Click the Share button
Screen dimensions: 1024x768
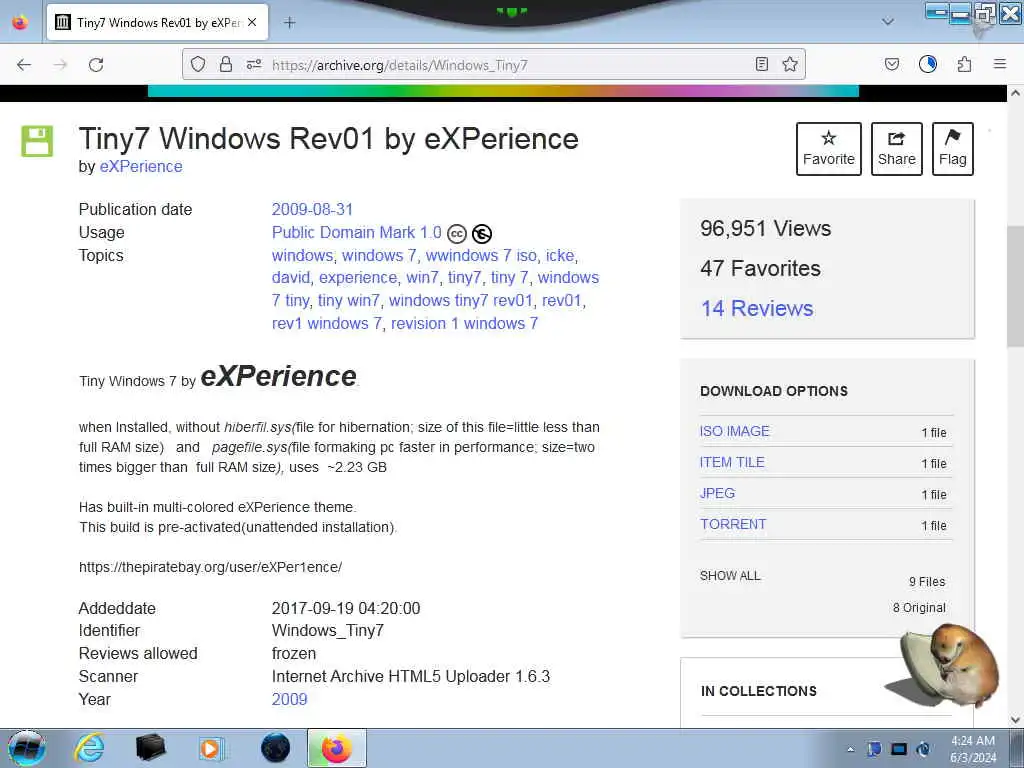coord(897,149)
